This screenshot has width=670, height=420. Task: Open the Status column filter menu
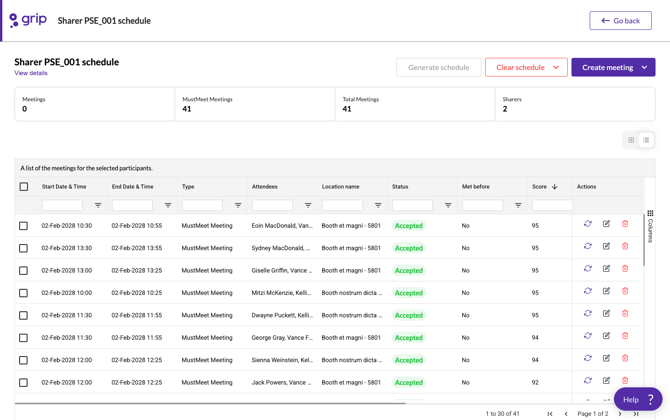448,206
